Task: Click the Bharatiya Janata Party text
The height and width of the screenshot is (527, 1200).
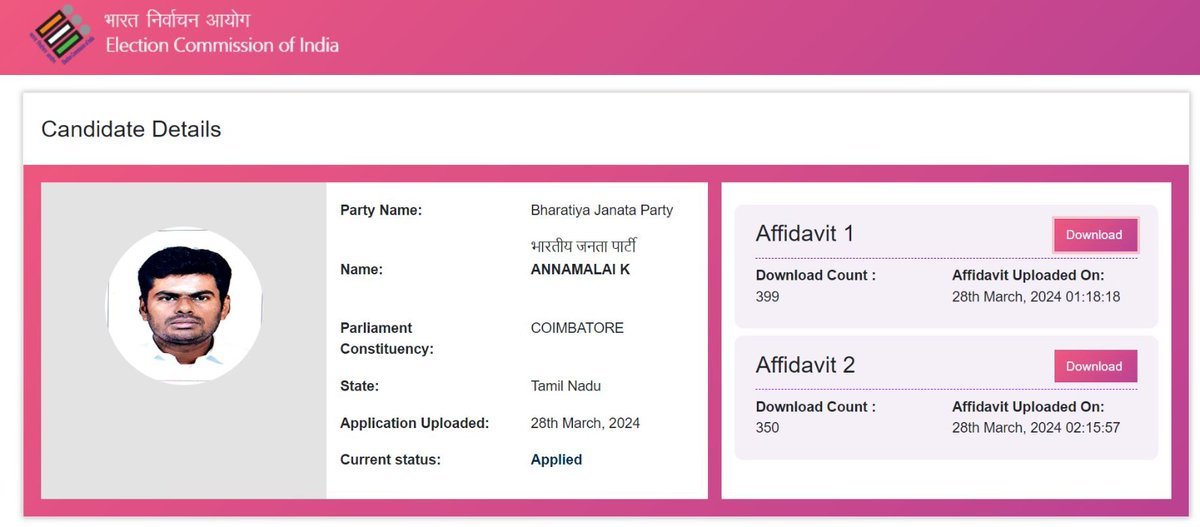Action: pos(601,210)
